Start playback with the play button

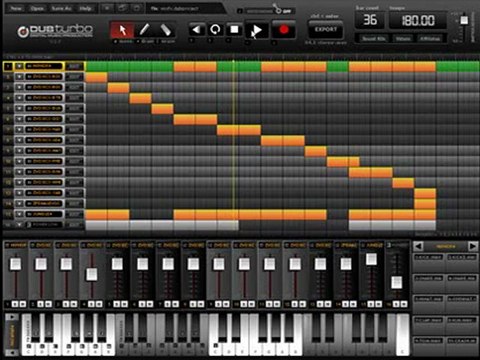click(x=256, y=30)
